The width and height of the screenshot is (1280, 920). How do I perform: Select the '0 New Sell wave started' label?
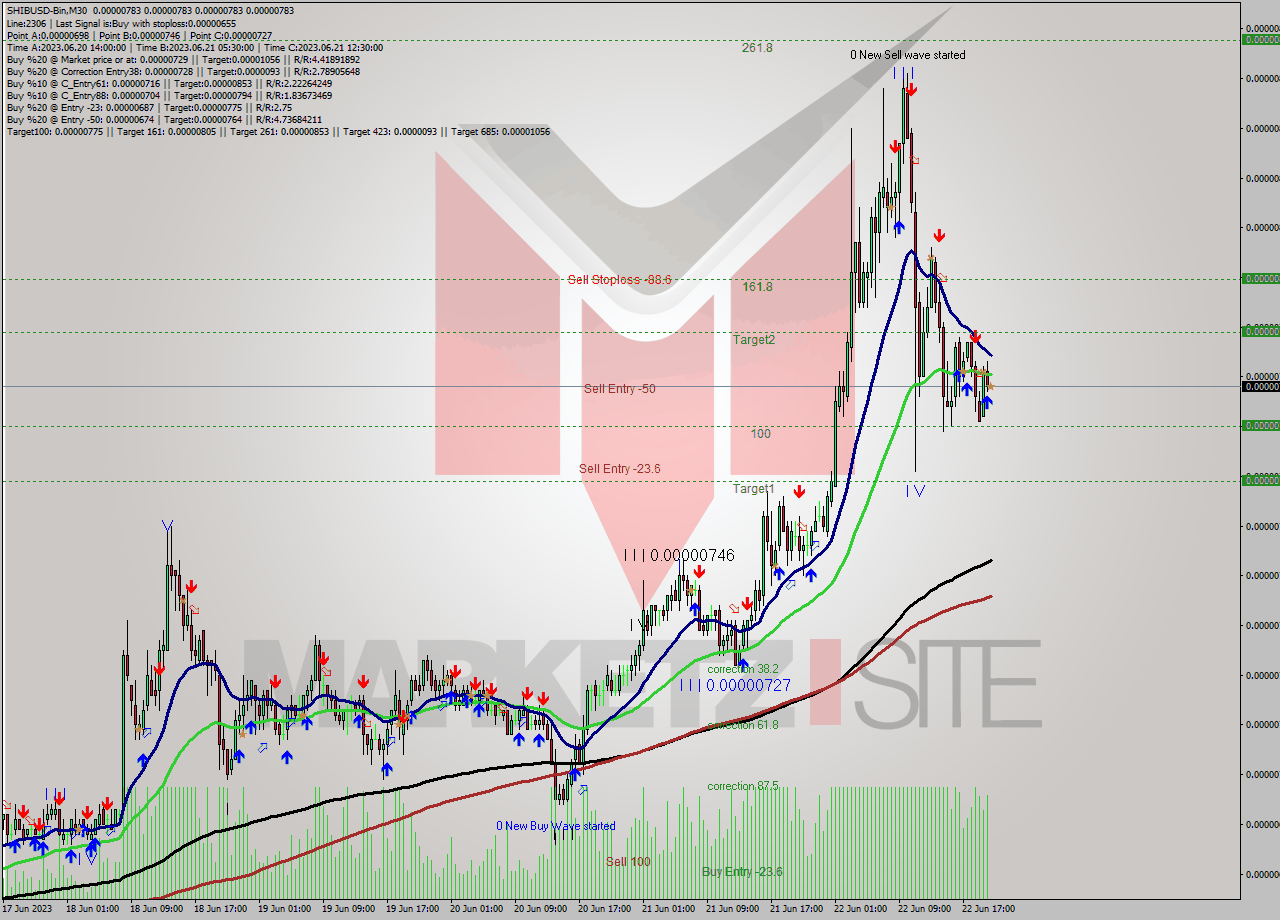click(908, 55)
